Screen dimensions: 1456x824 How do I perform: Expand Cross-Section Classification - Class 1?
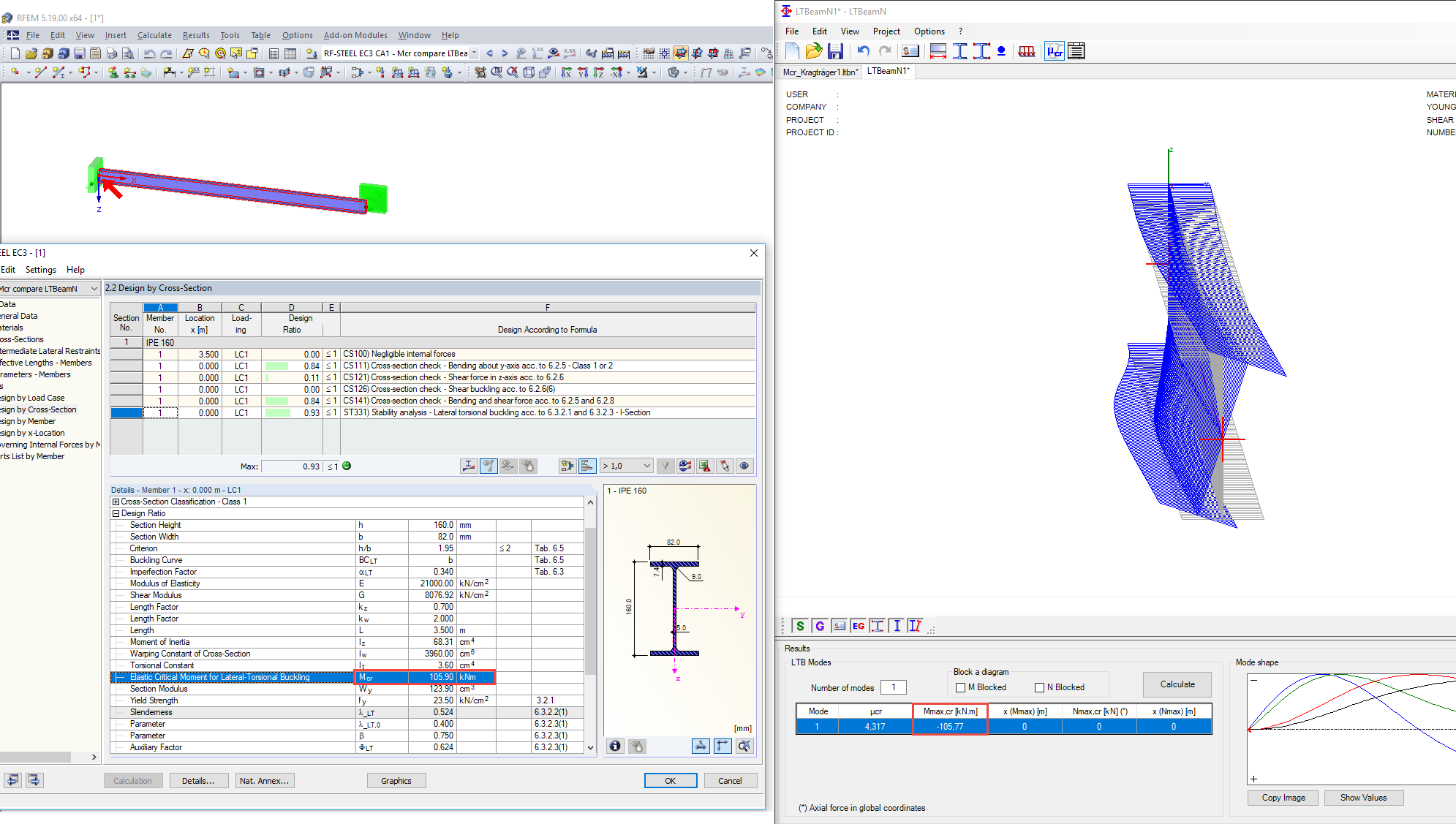point(116,502)
